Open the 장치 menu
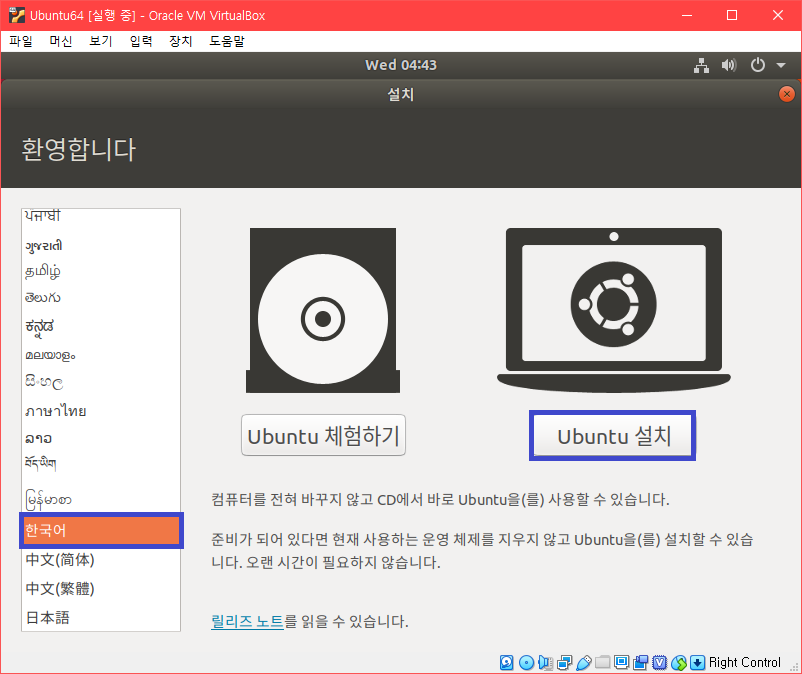This screenshot has width=802, height=674. (181, 41)
